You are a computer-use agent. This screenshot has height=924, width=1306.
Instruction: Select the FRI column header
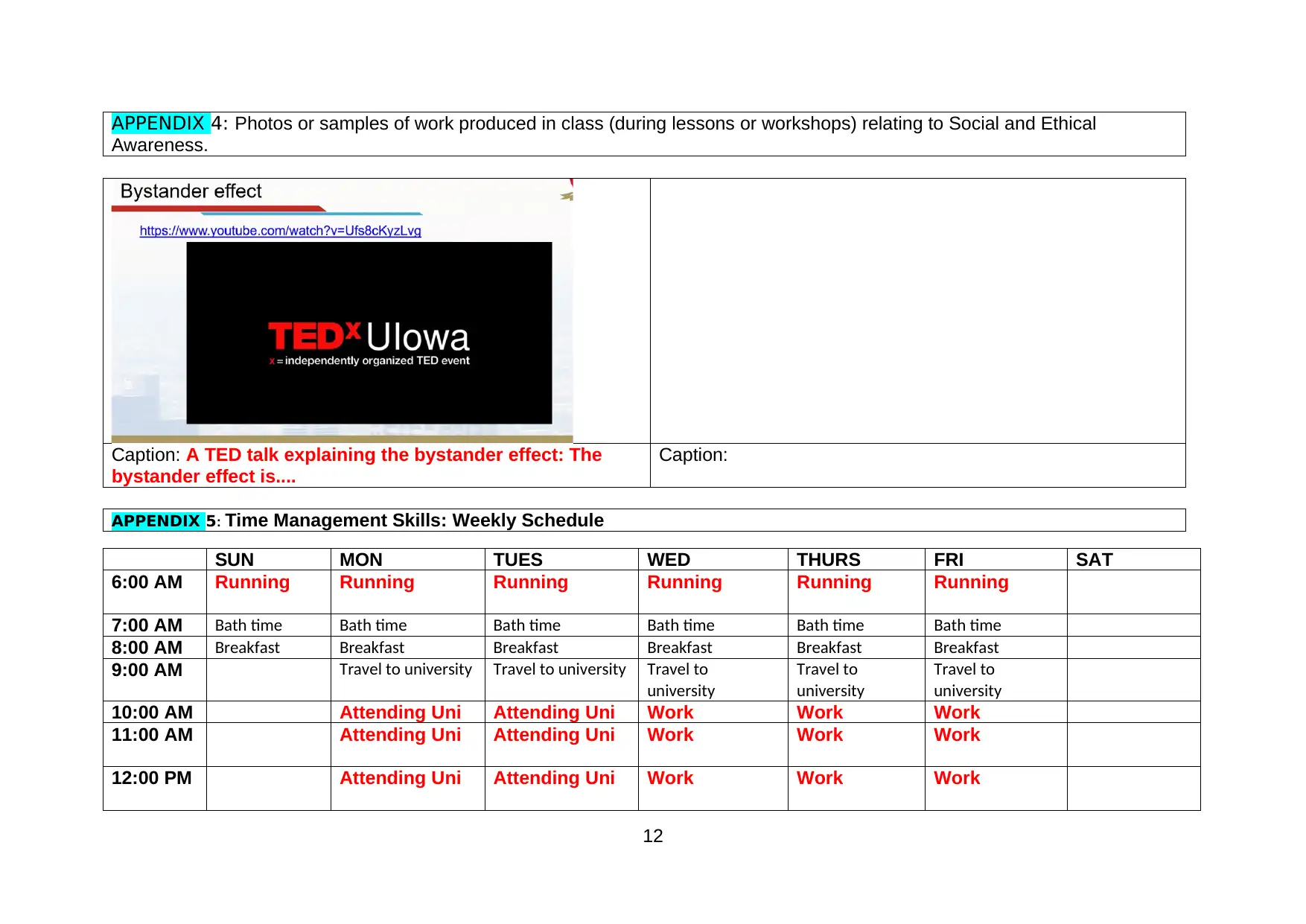coord(949,560)
